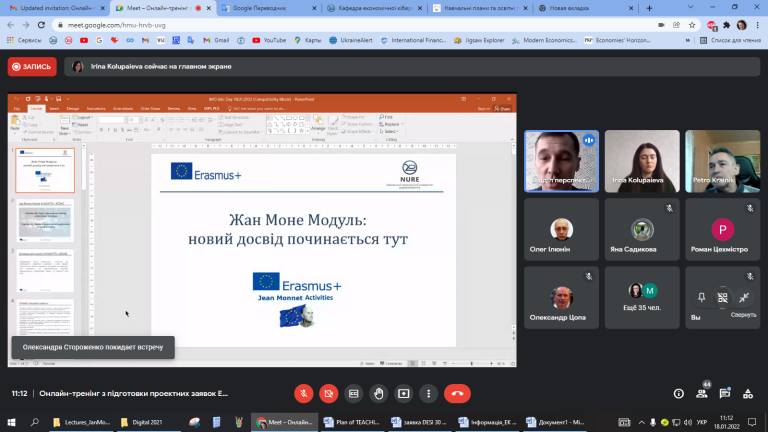This screenshot has width=768, height=432.
Task: Open Windows notification center icon
Action: point(752,422)
